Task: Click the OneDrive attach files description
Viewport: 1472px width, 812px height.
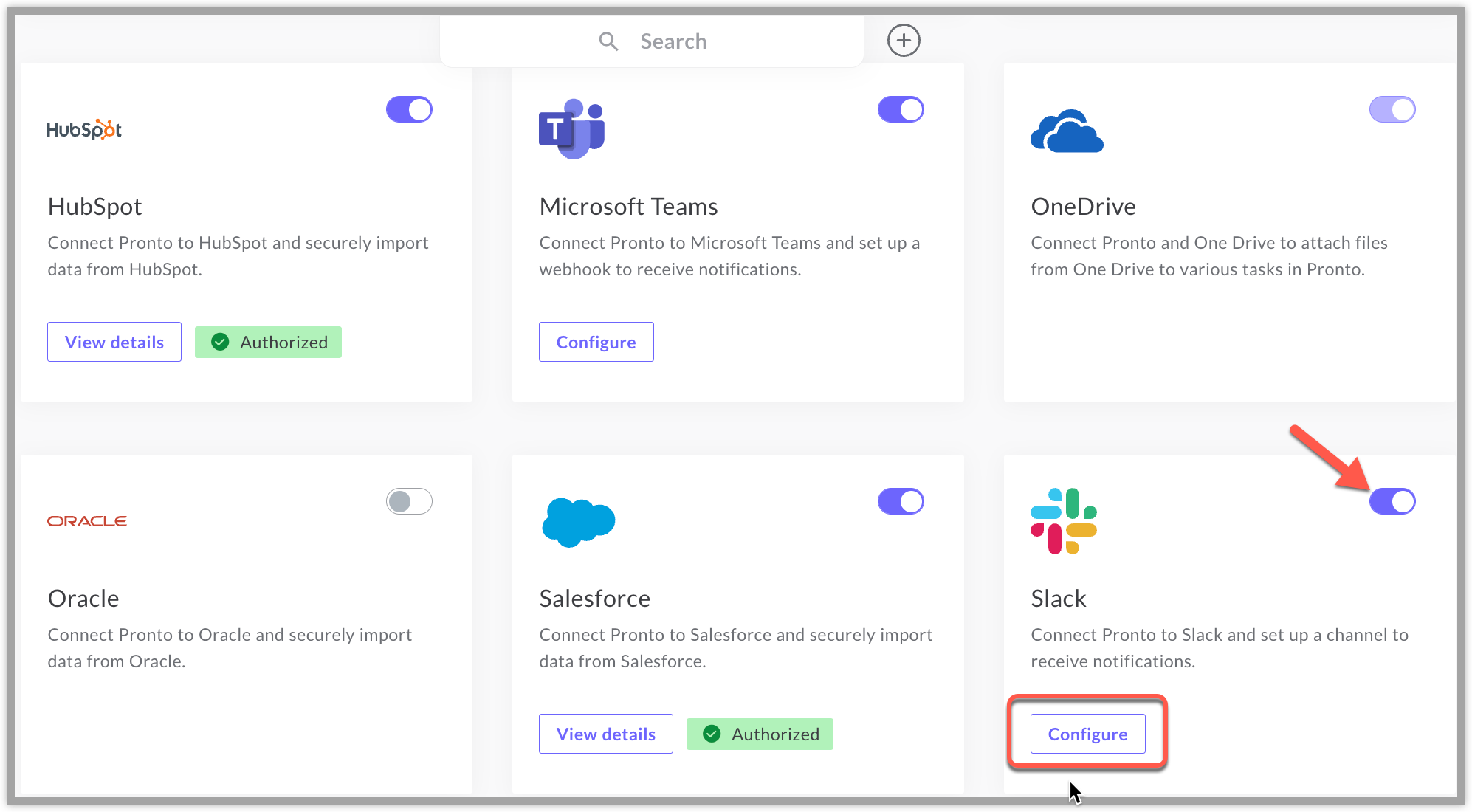Action: tap(1209, 256)
